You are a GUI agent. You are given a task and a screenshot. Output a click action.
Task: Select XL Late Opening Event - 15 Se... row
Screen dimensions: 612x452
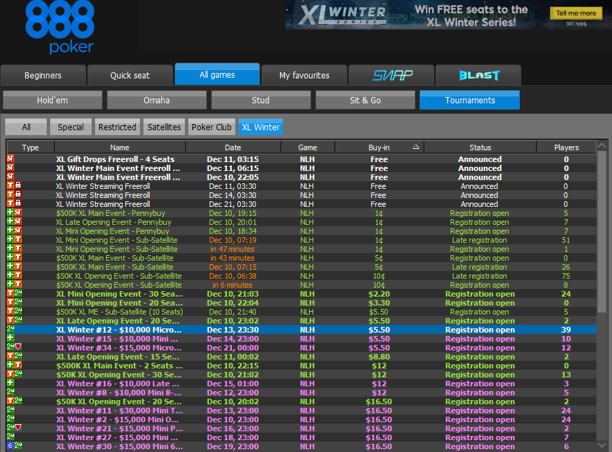click(x=301, y=356)
